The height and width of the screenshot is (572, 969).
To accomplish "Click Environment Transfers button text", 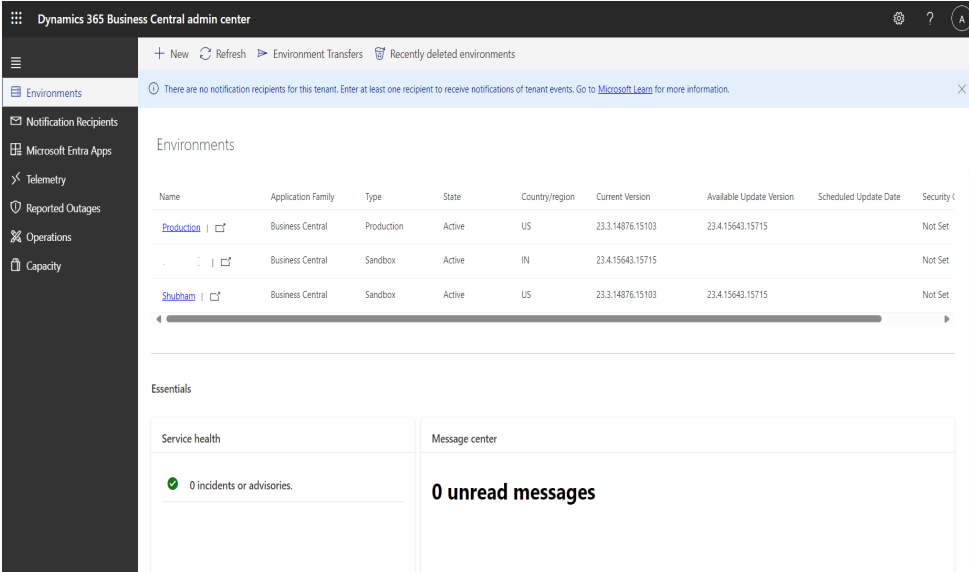I will click(318, 54).
